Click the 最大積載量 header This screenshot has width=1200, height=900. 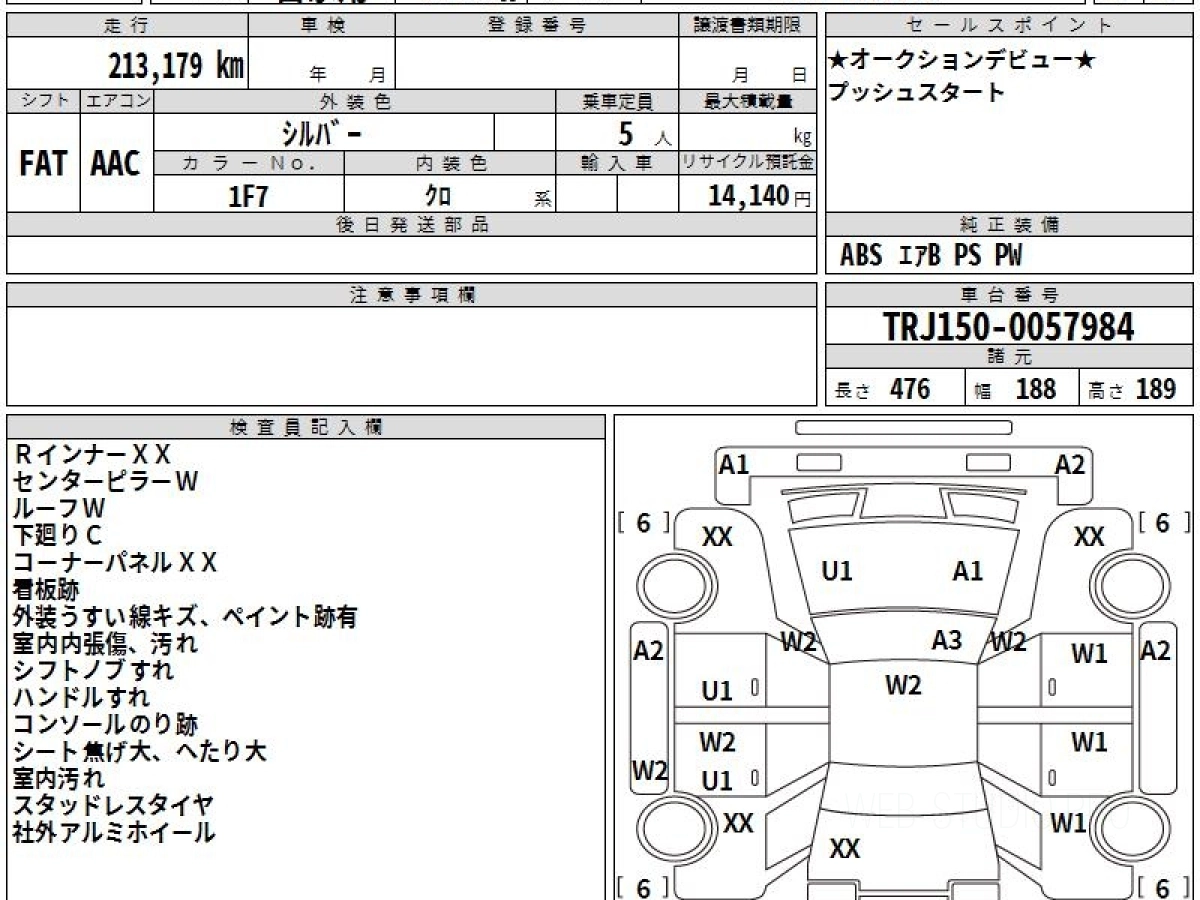coord(748,101)
